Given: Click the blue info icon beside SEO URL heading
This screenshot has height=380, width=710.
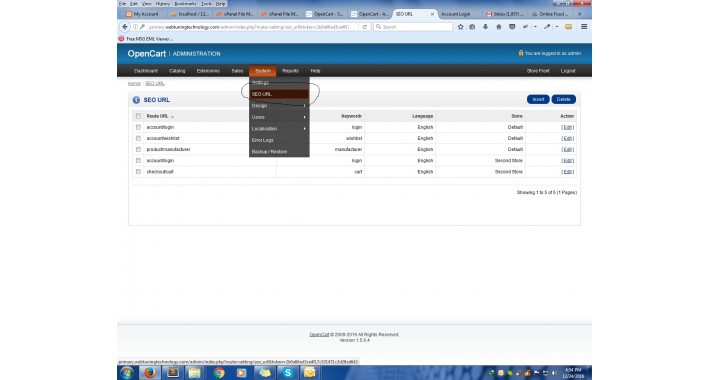Looking at the screenshot, I should click(136, 100).
